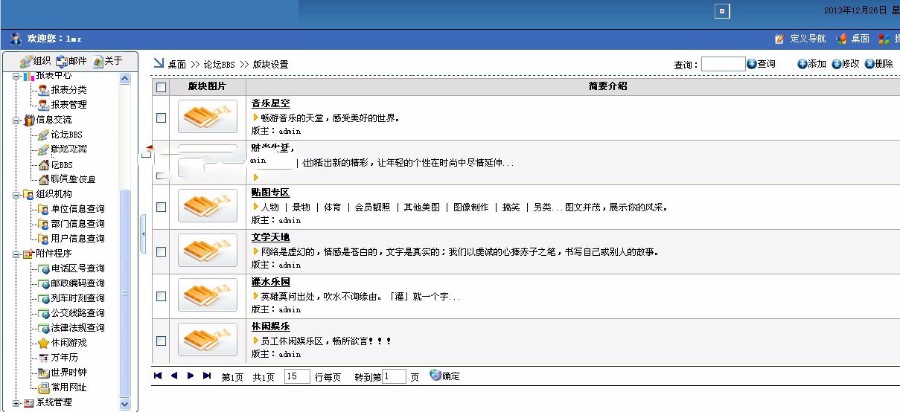Click the 文字天地 board thumbnail image
Image resolution: width=900 pixels, height=412 pixels.
pyautogui.click(x=208, y=250)
